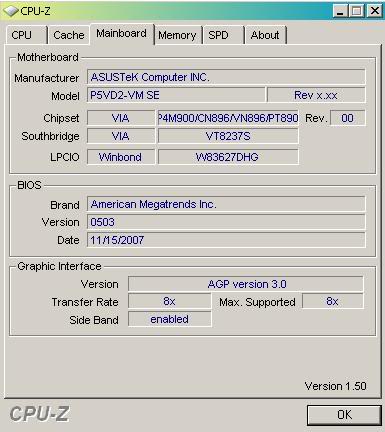
Task: Click the OK button
Action: pos(344,415)
